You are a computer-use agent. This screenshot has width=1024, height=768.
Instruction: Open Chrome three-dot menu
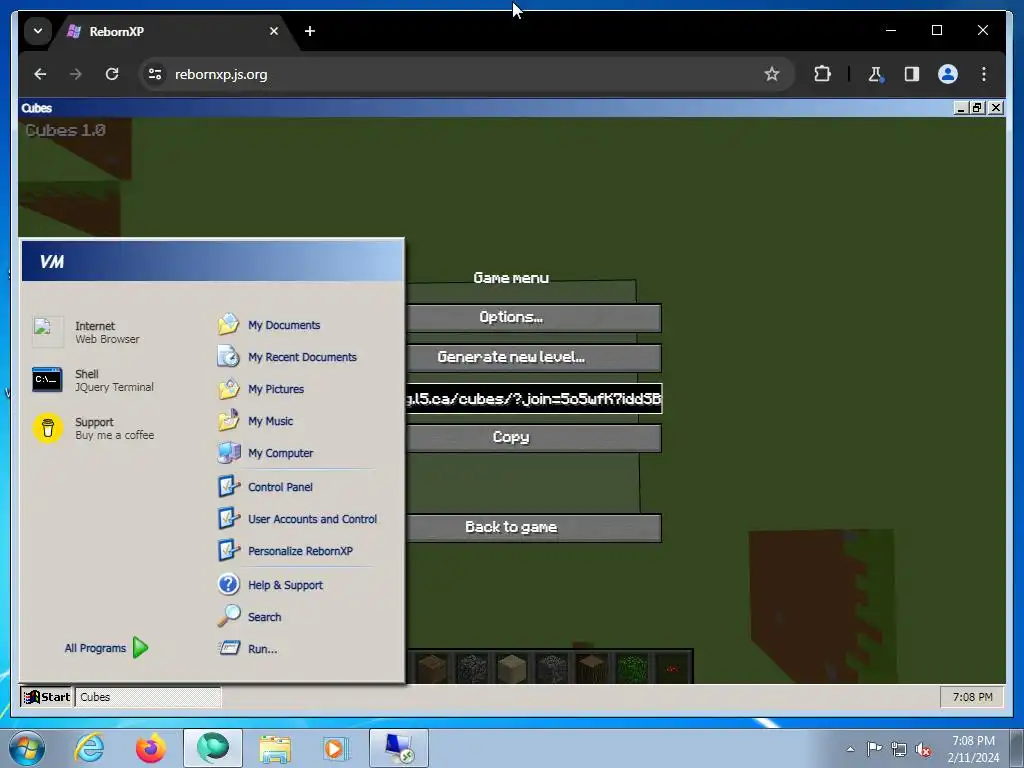pos(984,74)
